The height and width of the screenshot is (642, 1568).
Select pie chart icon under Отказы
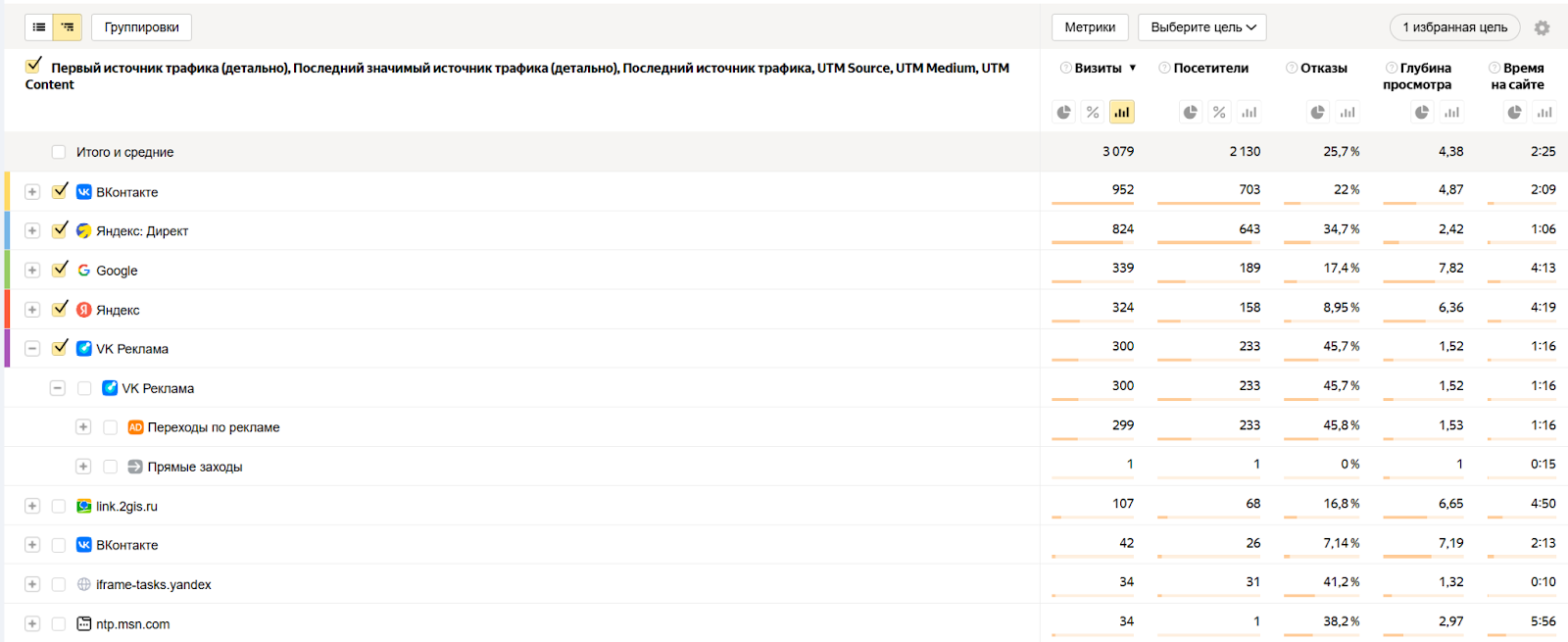[1318, 112]
